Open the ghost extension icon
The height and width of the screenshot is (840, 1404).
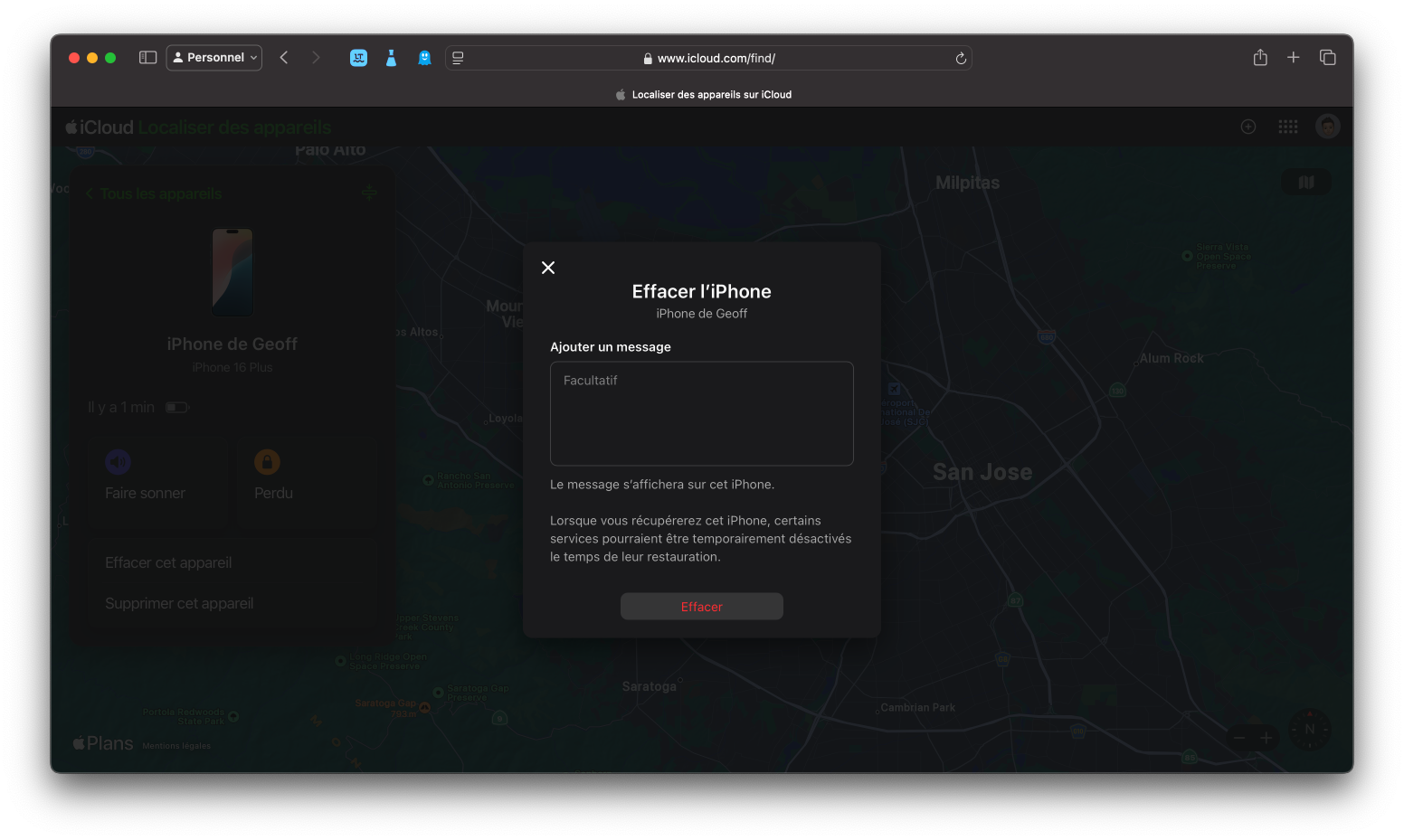tap(424, 58)
